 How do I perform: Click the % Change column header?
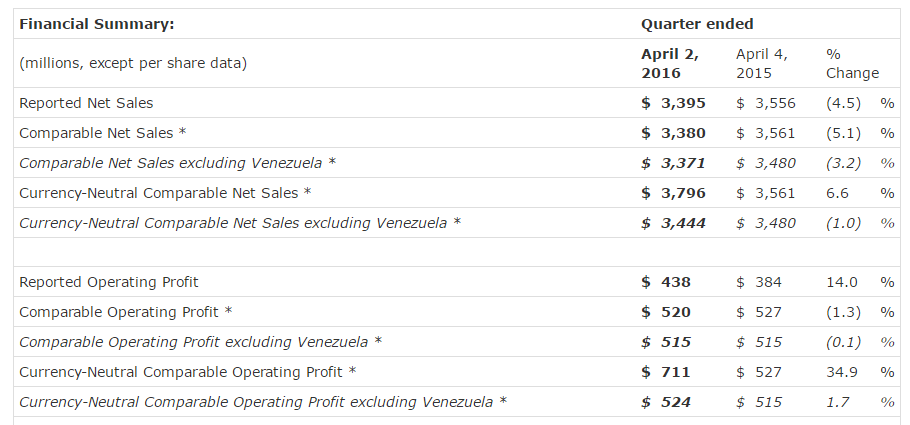853,63
